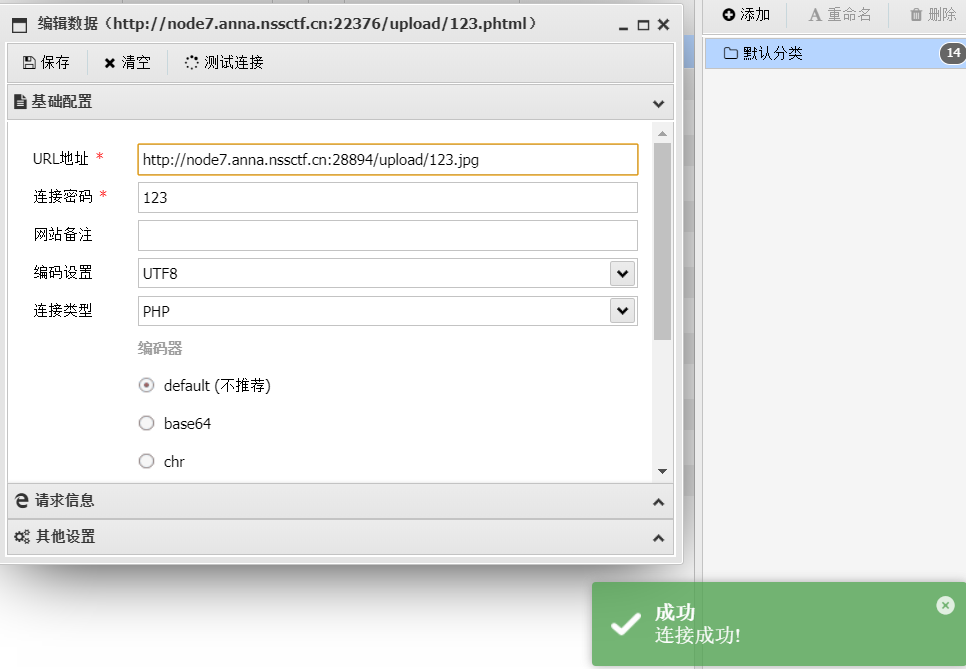Maximize the edit data dialog

coord(643,25)
